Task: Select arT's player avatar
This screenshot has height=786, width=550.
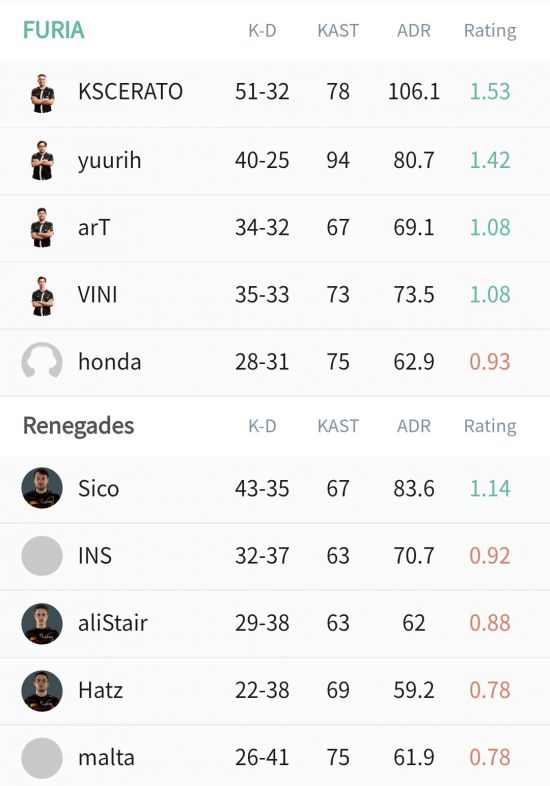Action: click(x=43, y=228)
